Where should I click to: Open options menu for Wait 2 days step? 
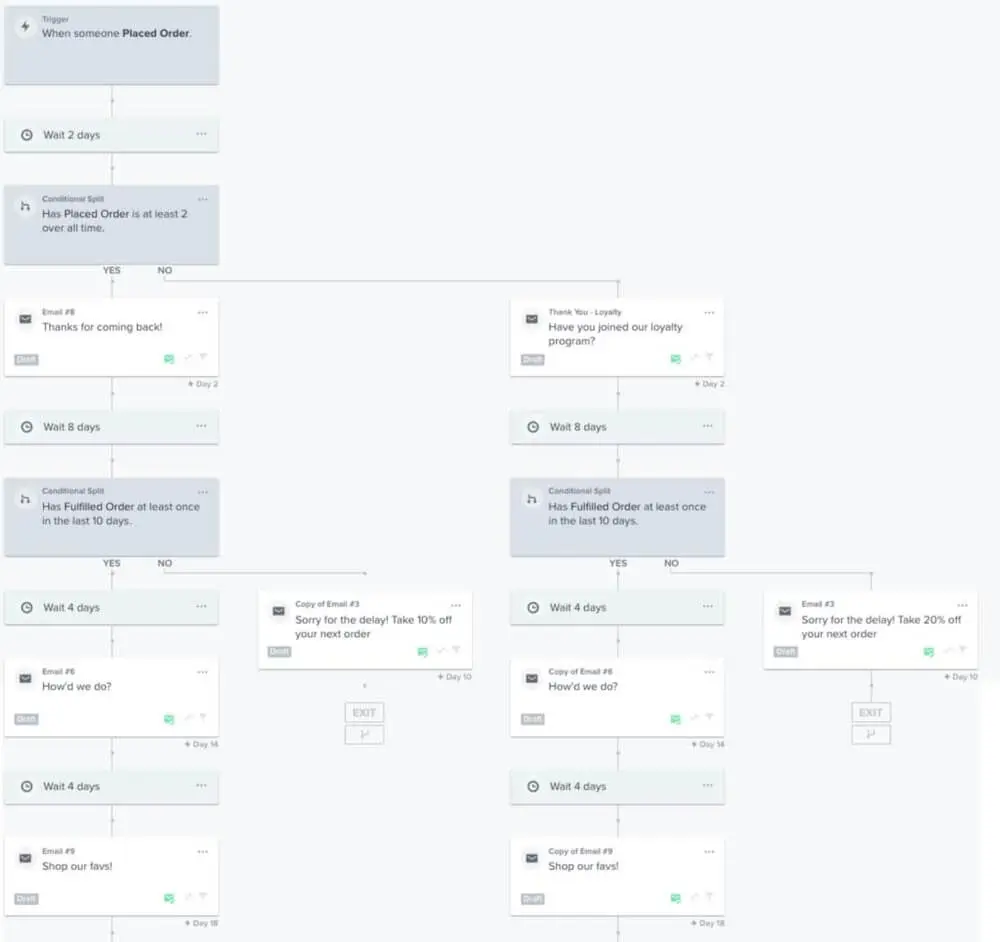pyautogui.click(x=202, y=134)
